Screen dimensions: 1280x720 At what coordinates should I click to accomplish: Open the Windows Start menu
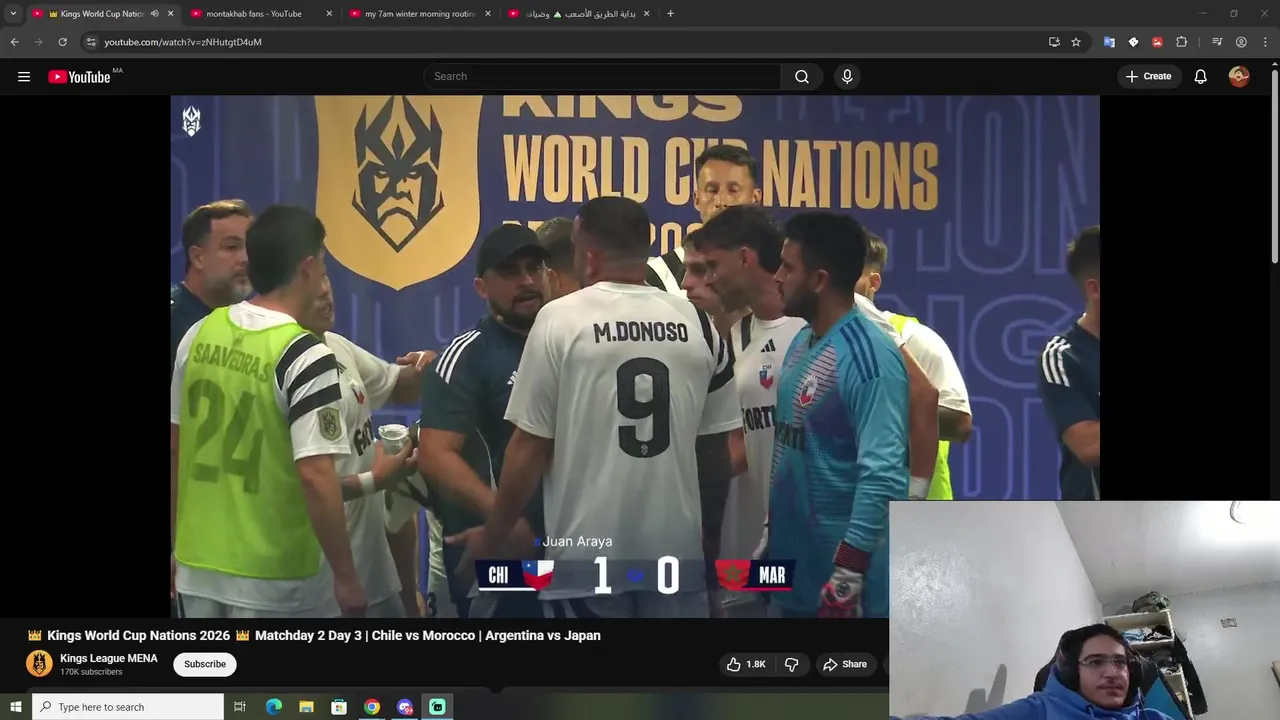point(15,707)
